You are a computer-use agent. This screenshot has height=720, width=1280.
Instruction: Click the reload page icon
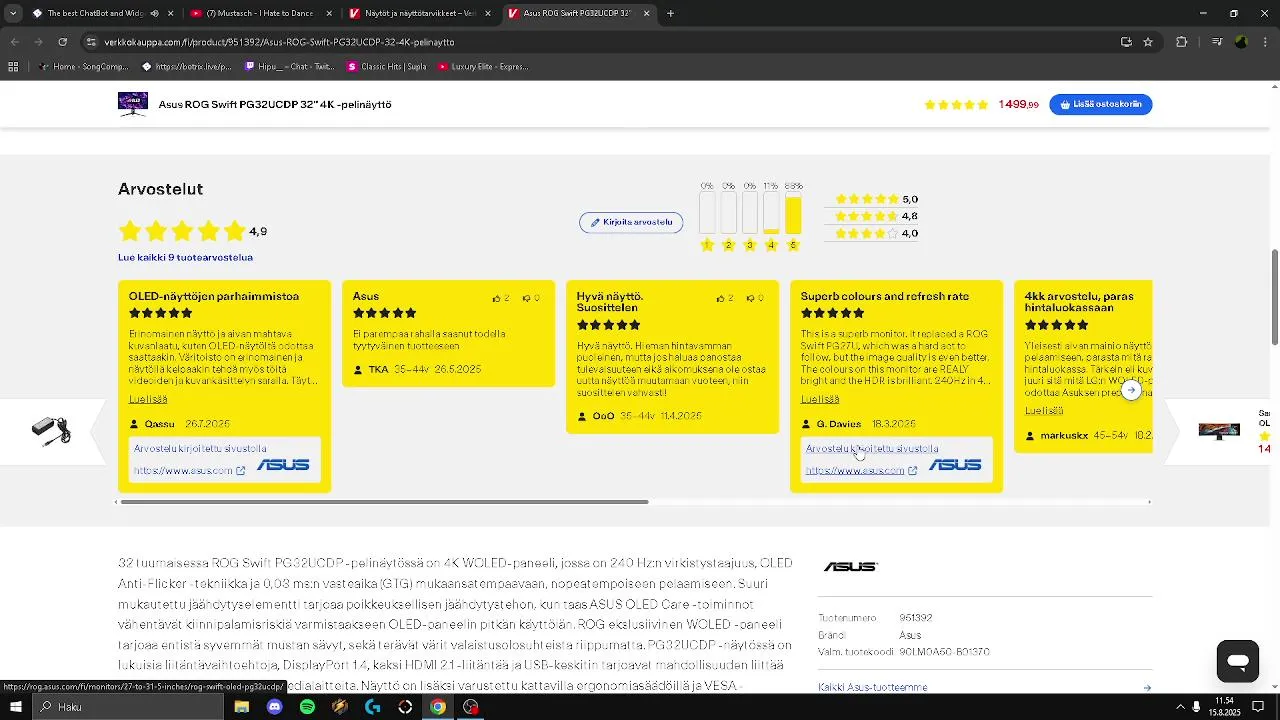point(62,42)
